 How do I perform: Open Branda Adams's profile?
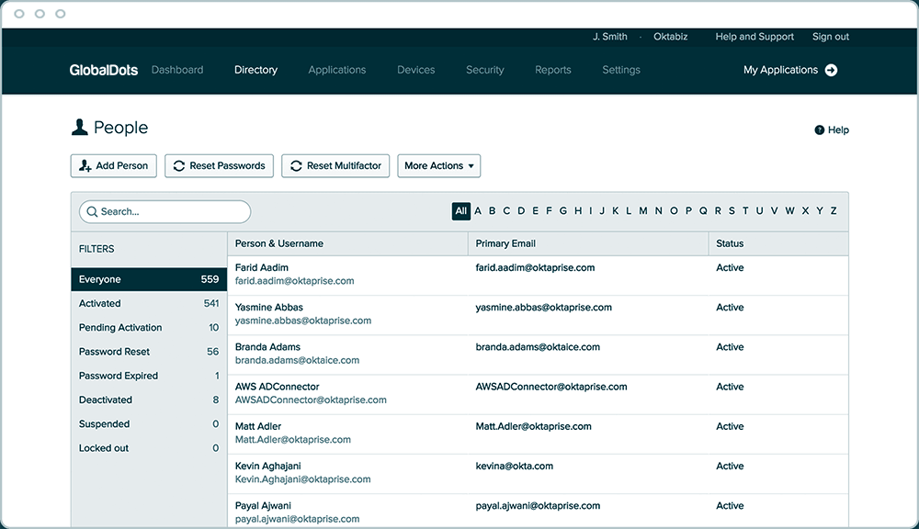(267, 347)
